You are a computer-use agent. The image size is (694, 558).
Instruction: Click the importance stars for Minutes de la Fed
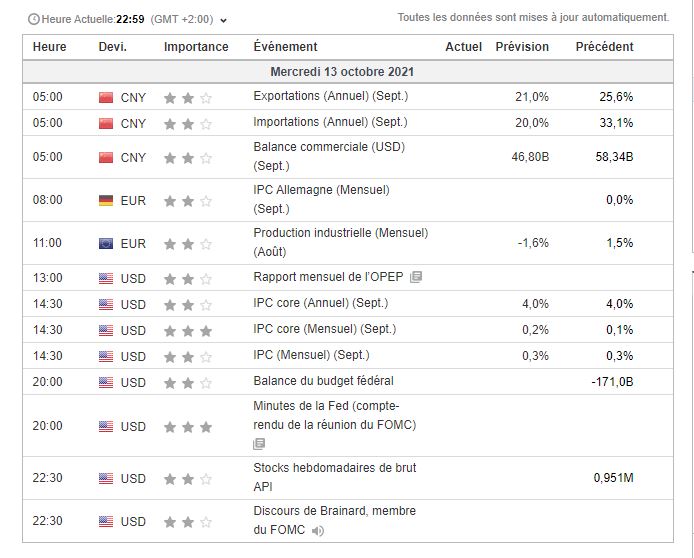pos(188,427)
